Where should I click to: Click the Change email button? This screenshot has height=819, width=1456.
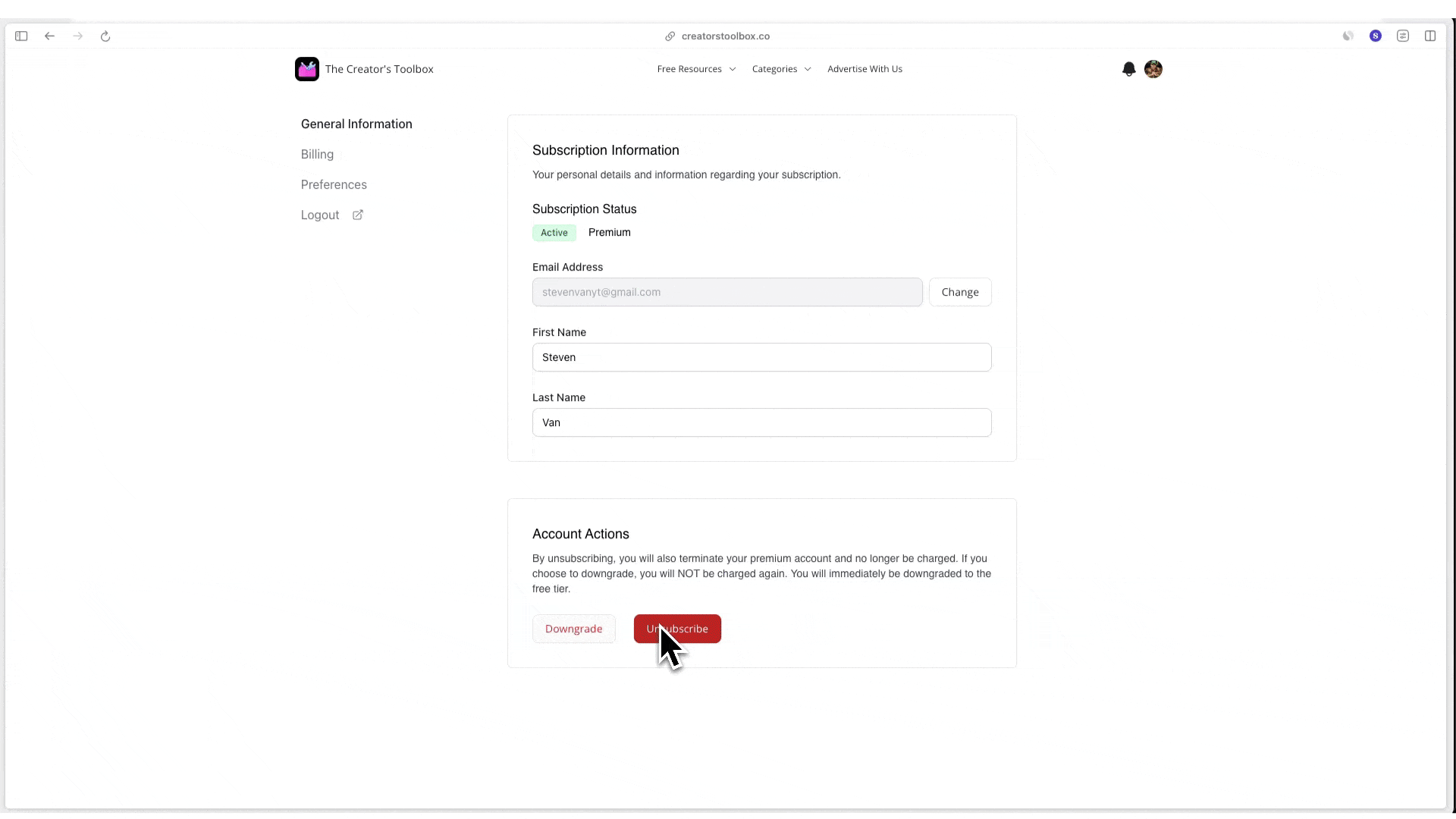pos(960,292)
